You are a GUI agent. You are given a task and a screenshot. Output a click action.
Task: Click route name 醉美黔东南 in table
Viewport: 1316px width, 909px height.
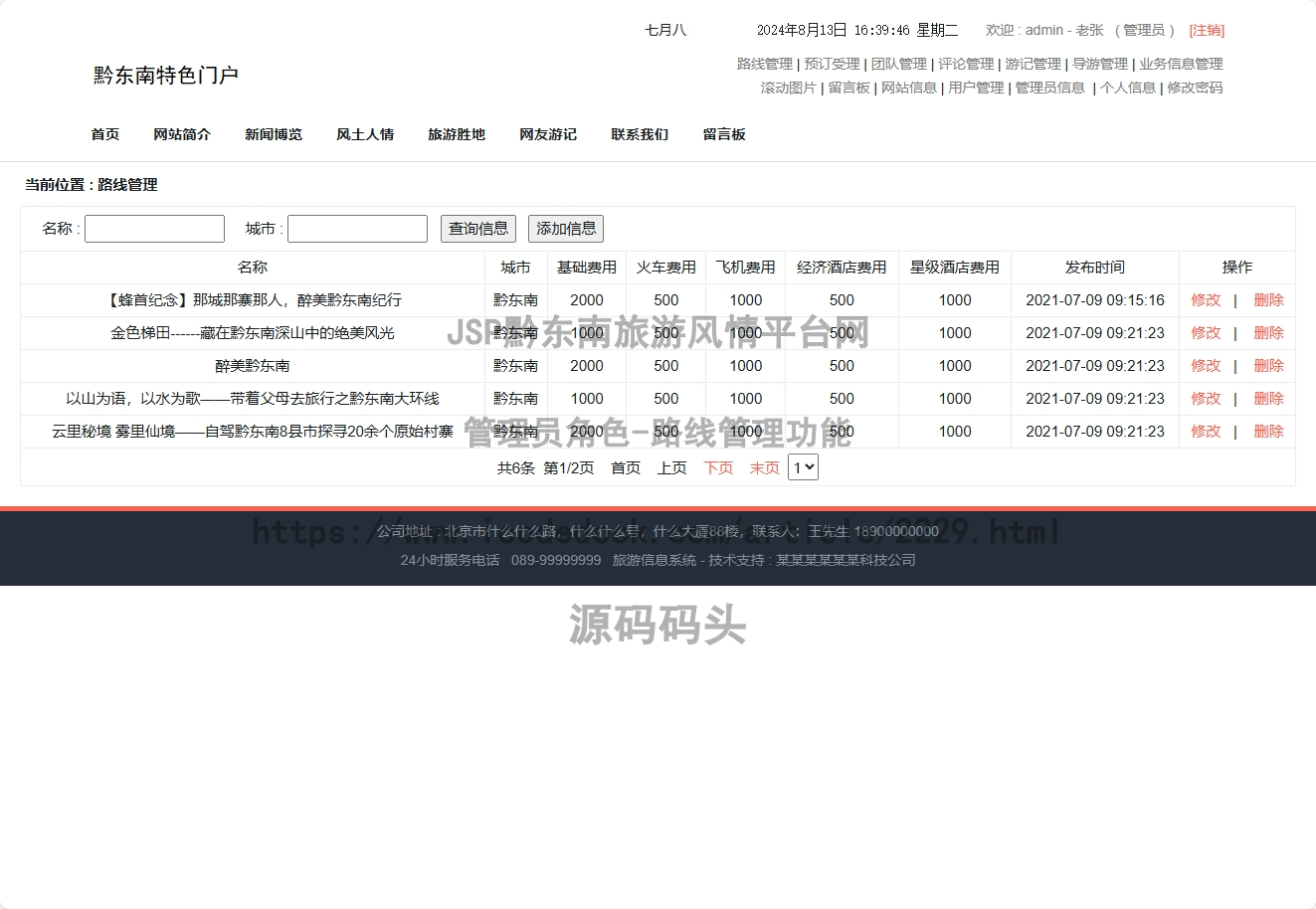coord(253,366)
